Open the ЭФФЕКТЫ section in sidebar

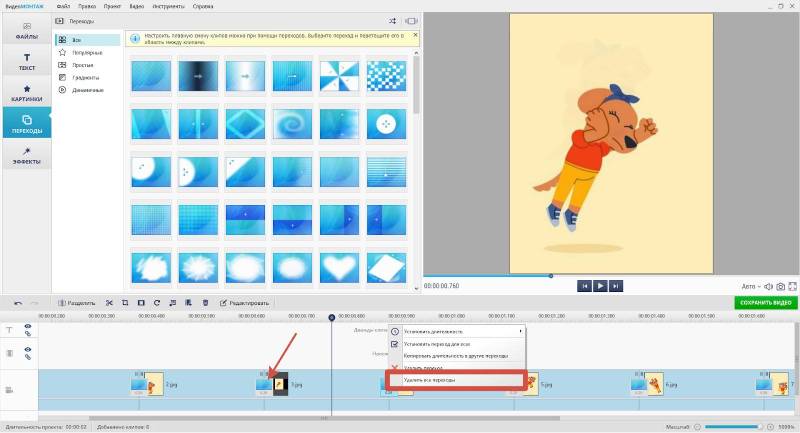[27, 155]
